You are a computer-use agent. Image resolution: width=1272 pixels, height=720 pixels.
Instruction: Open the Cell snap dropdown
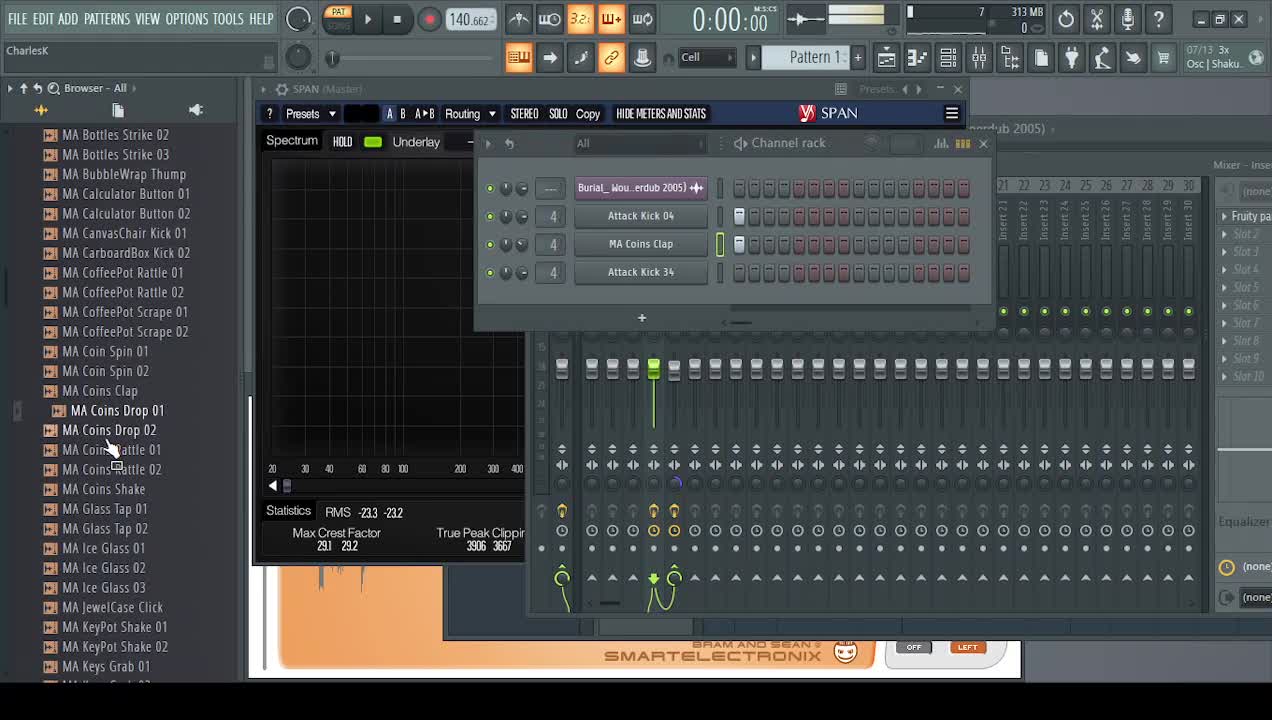pos(707,57)
